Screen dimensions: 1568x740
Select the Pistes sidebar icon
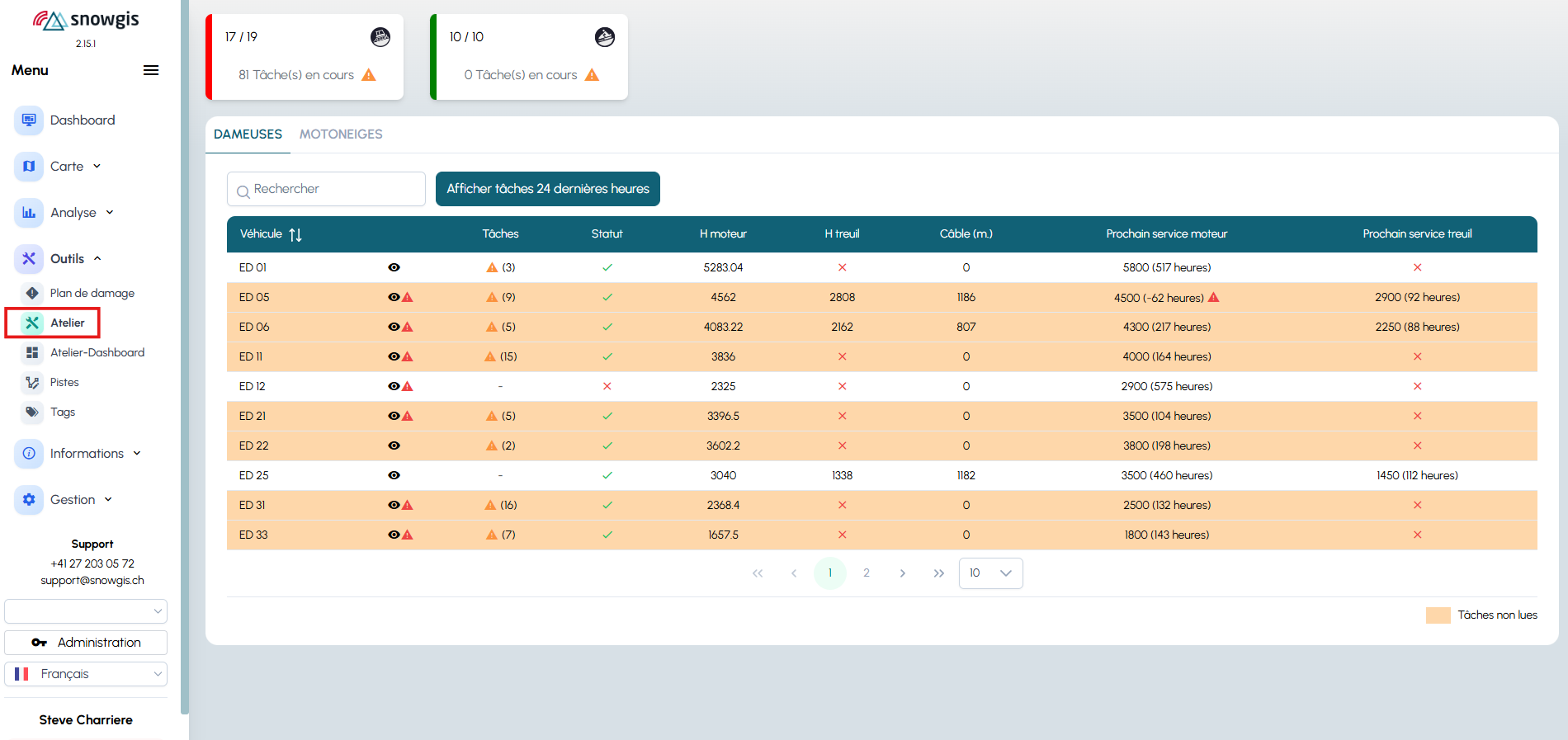pos(32,382)
